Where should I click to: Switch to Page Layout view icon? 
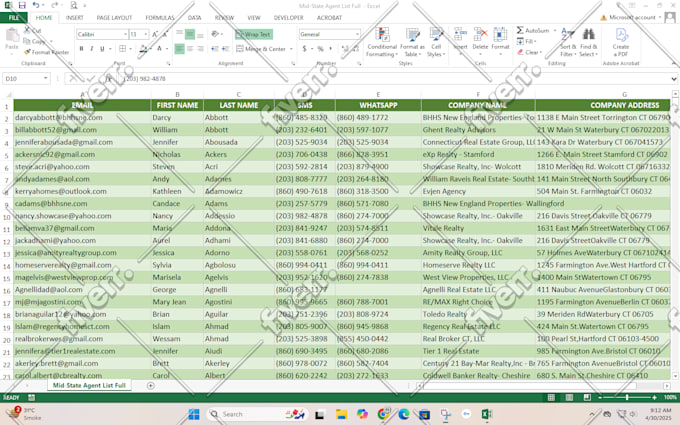(569, 397)
